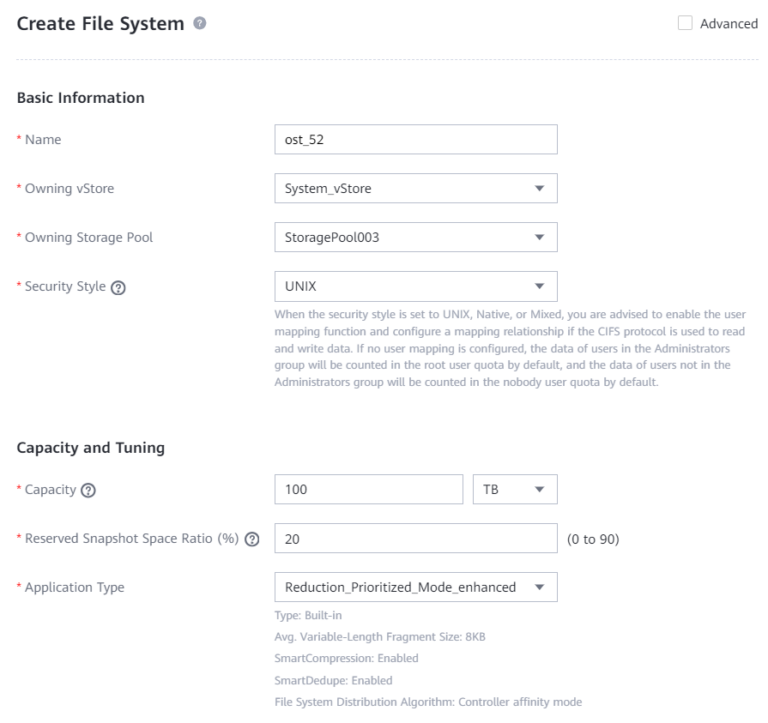
Task: Click the Capacity value input field
Action: pyautogui.click(x=368, y=490)
